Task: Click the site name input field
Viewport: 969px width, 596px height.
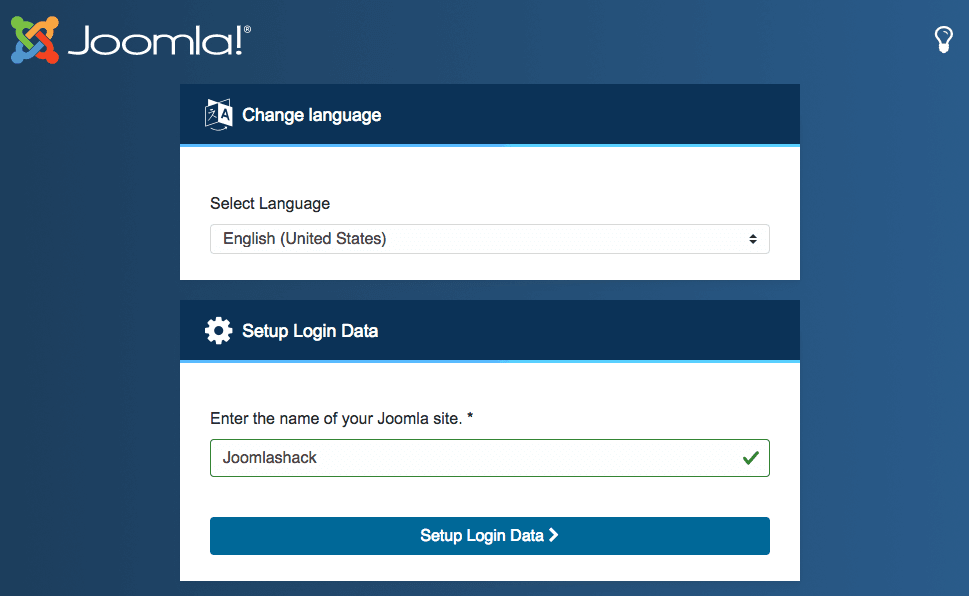Action: coord(489,458)
